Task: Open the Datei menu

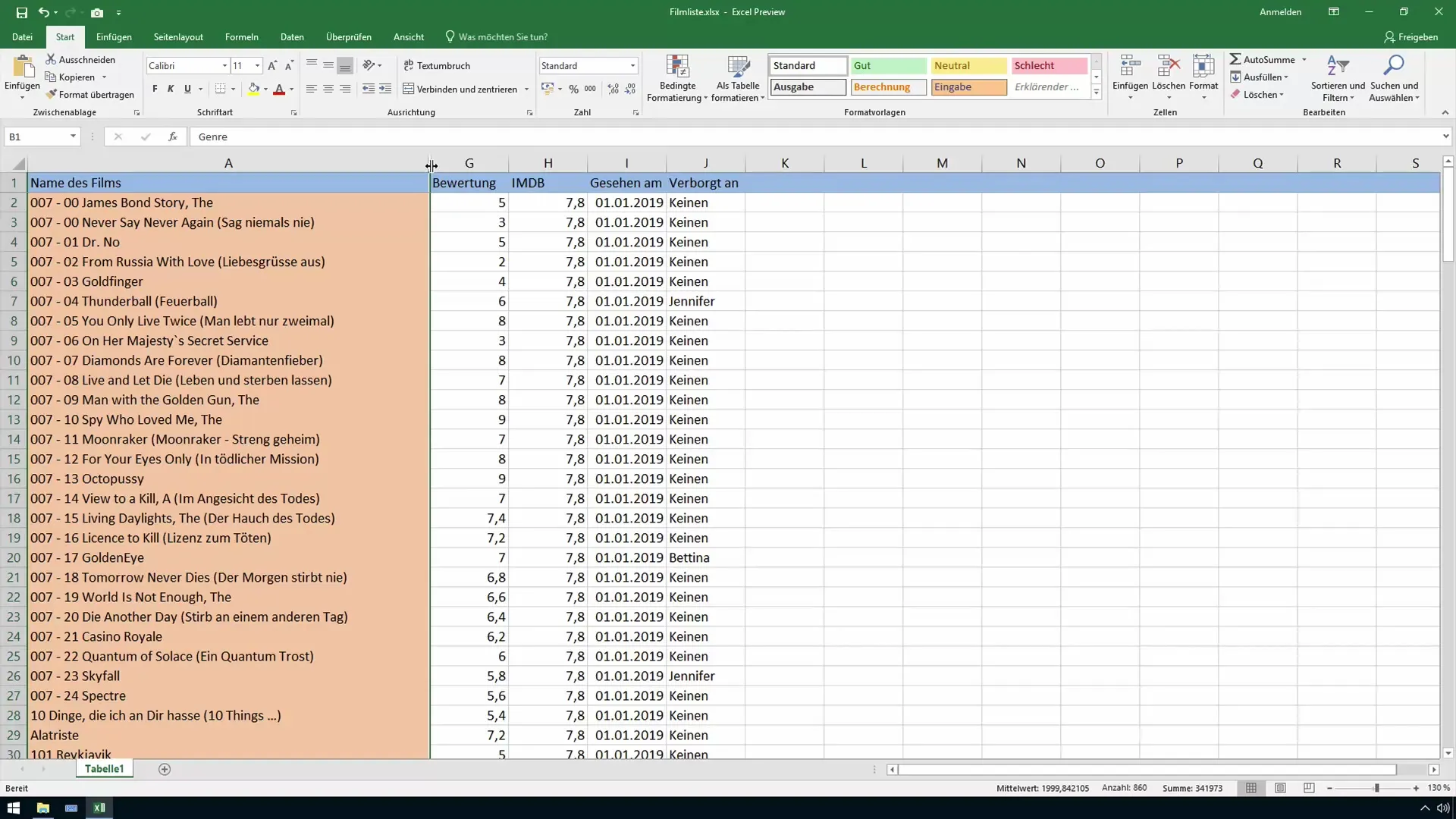Action: (x=22, y=36)
